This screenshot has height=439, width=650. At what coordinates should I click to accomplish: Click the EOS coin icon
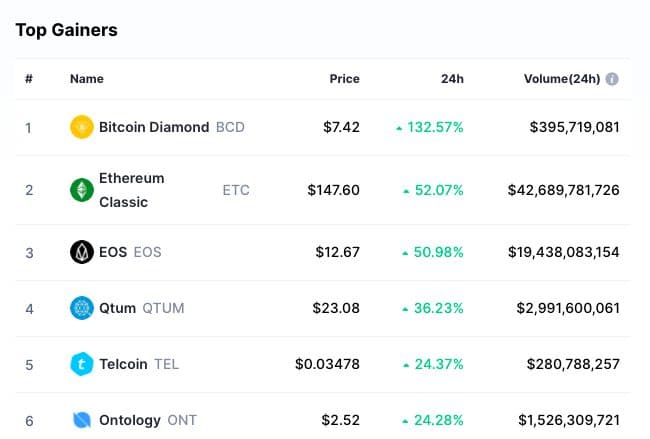[x=82, y=252]
